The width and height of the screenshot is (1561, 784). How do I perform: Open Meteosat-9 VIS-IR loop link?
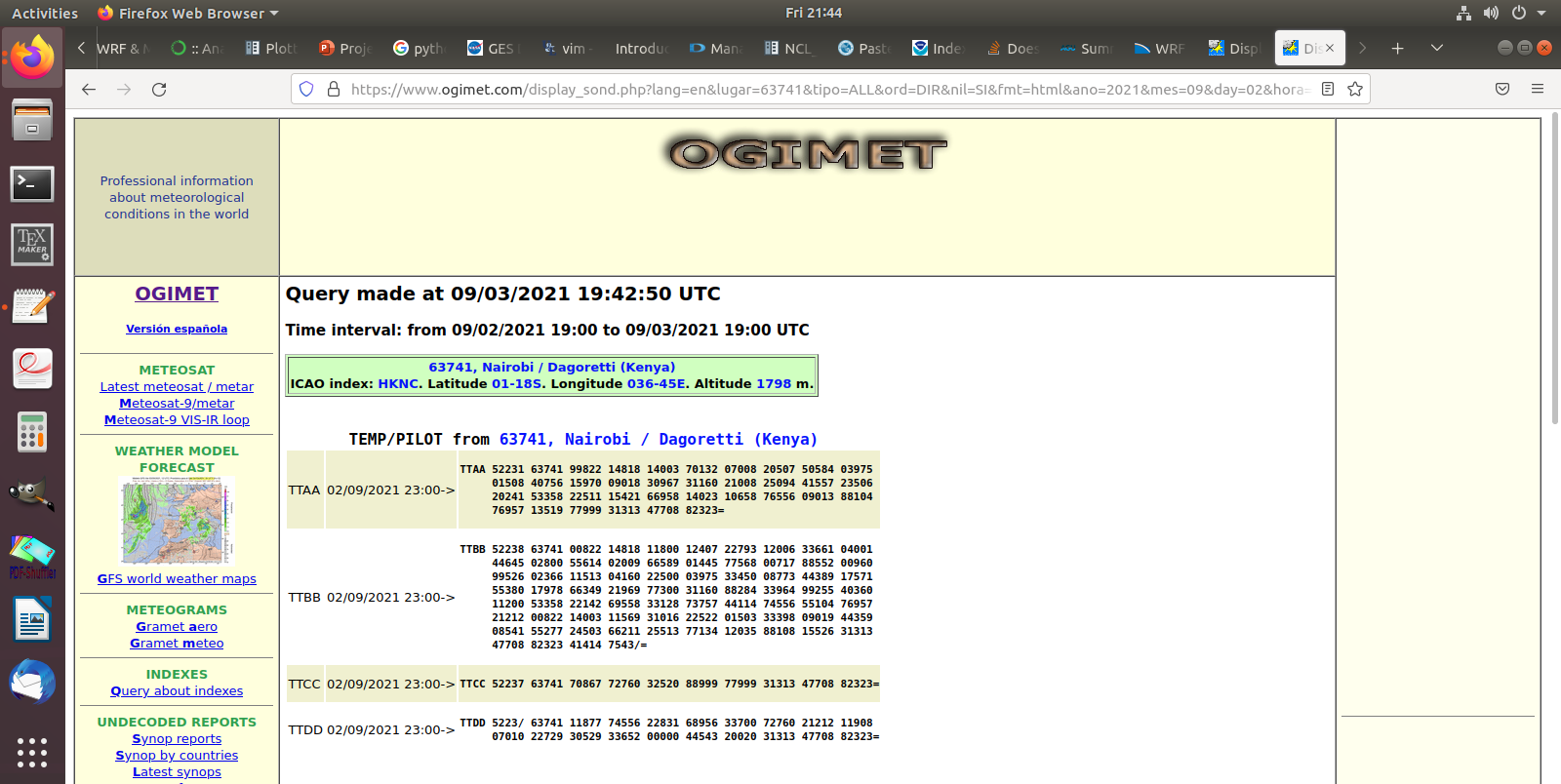tap(177, 419)
